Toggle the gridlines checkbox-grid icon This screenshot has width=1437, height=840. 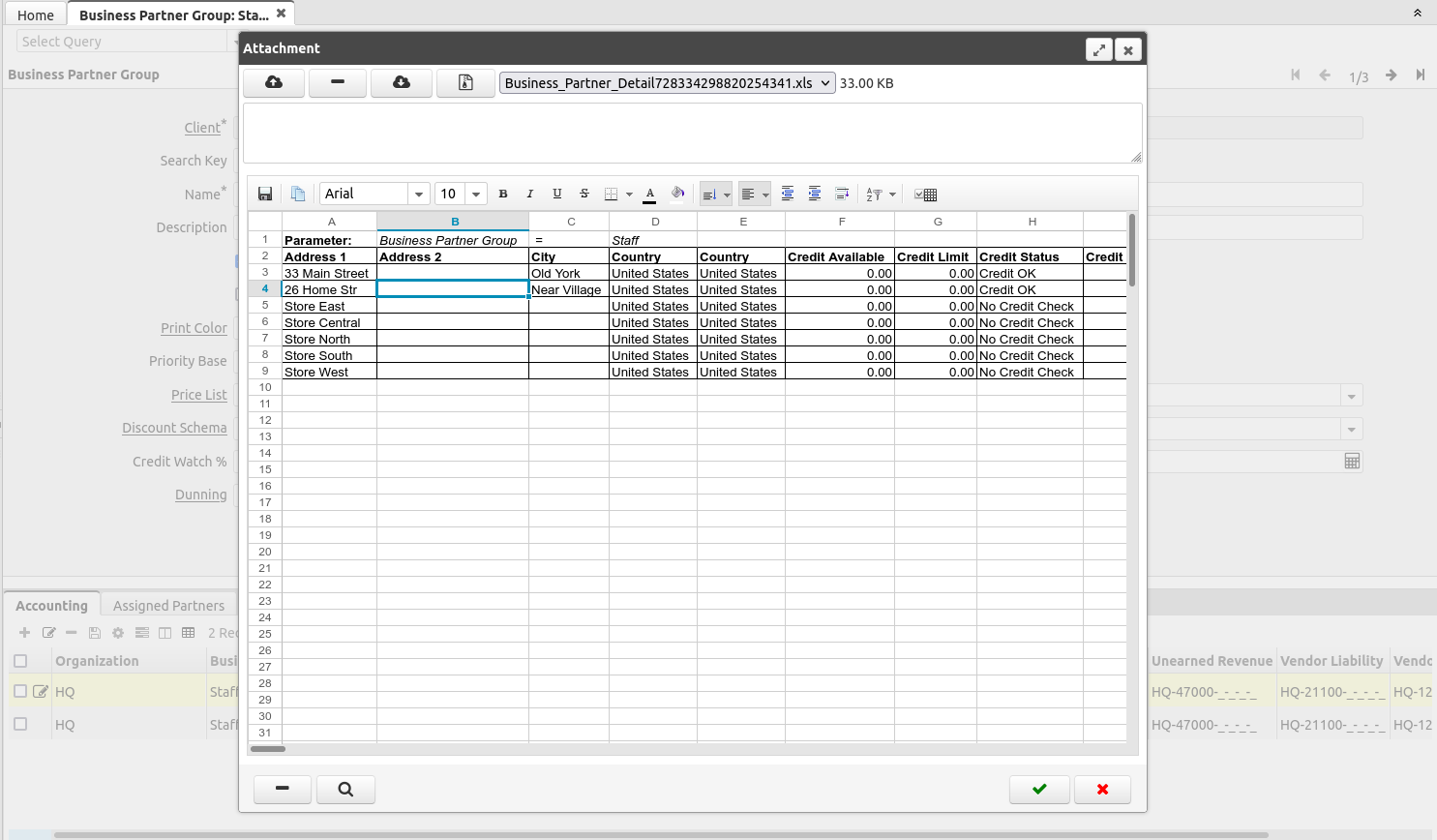point(925,195)
